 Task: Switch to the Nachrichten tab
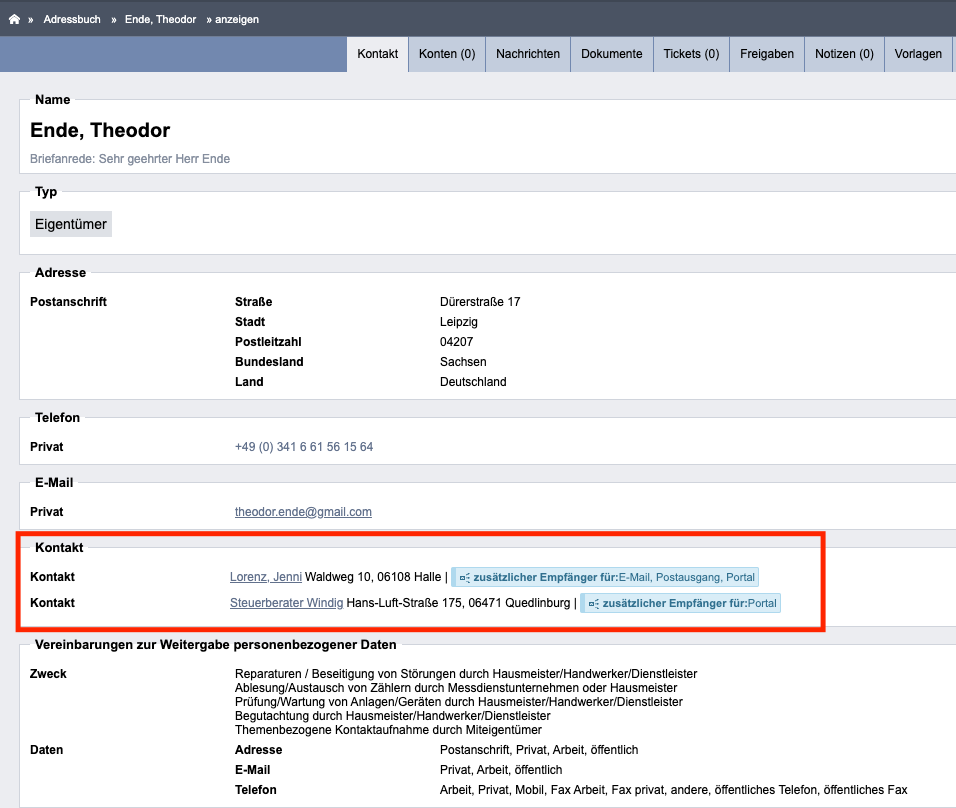coord(528,54)
